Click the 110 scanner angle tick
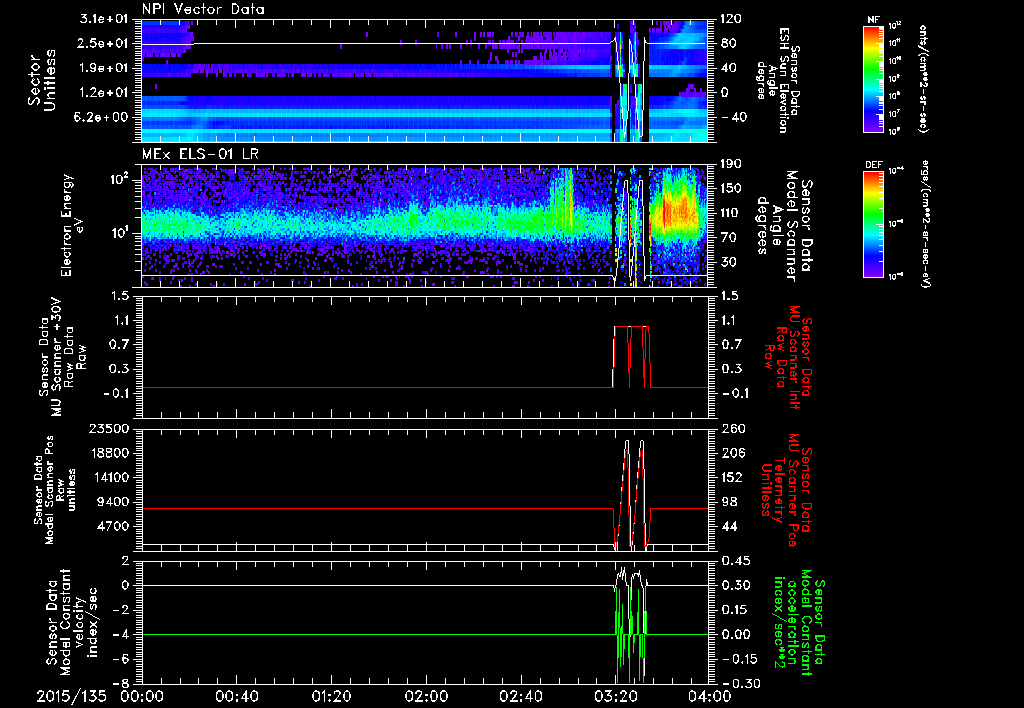 click(x=731, y=213)
